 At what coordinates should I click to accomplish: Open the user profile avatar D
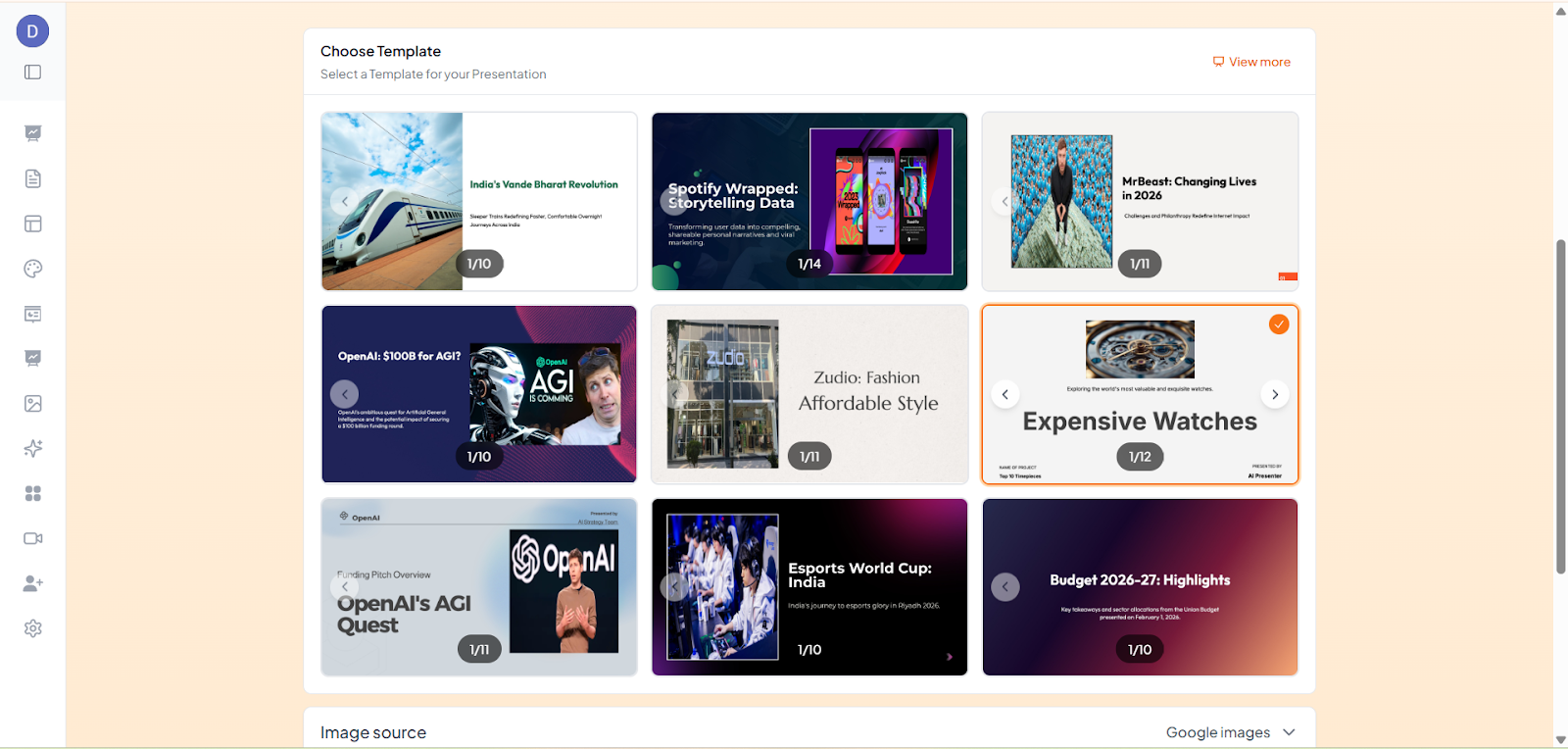click(32, 31)
